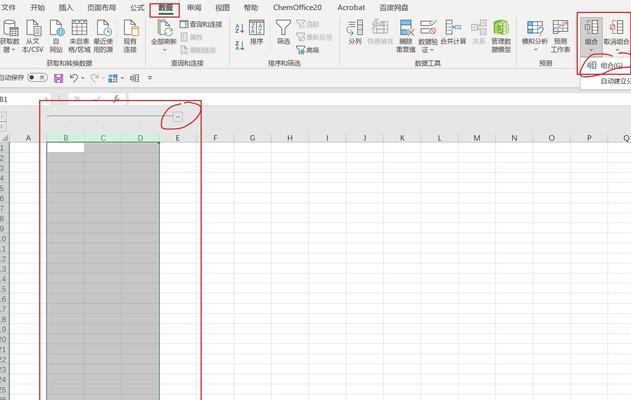Switch to the 视图 (View) tab
The width and height of the screenshot is (631, 400).
(222, 8)
